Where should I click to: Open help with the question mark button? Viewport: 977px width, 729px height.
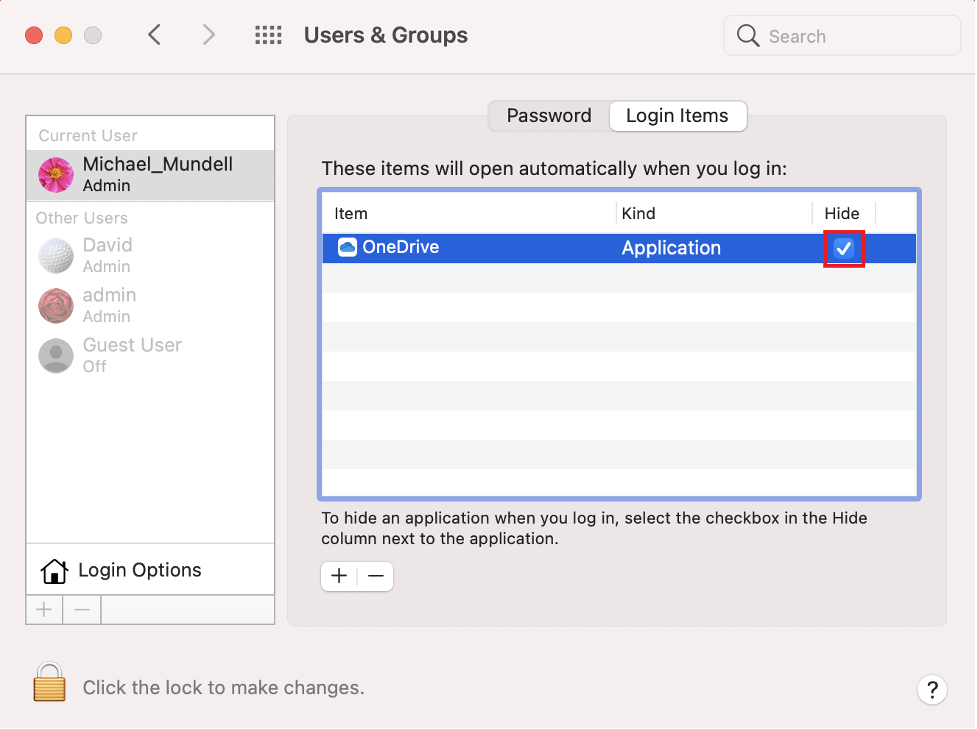[931, 689]
